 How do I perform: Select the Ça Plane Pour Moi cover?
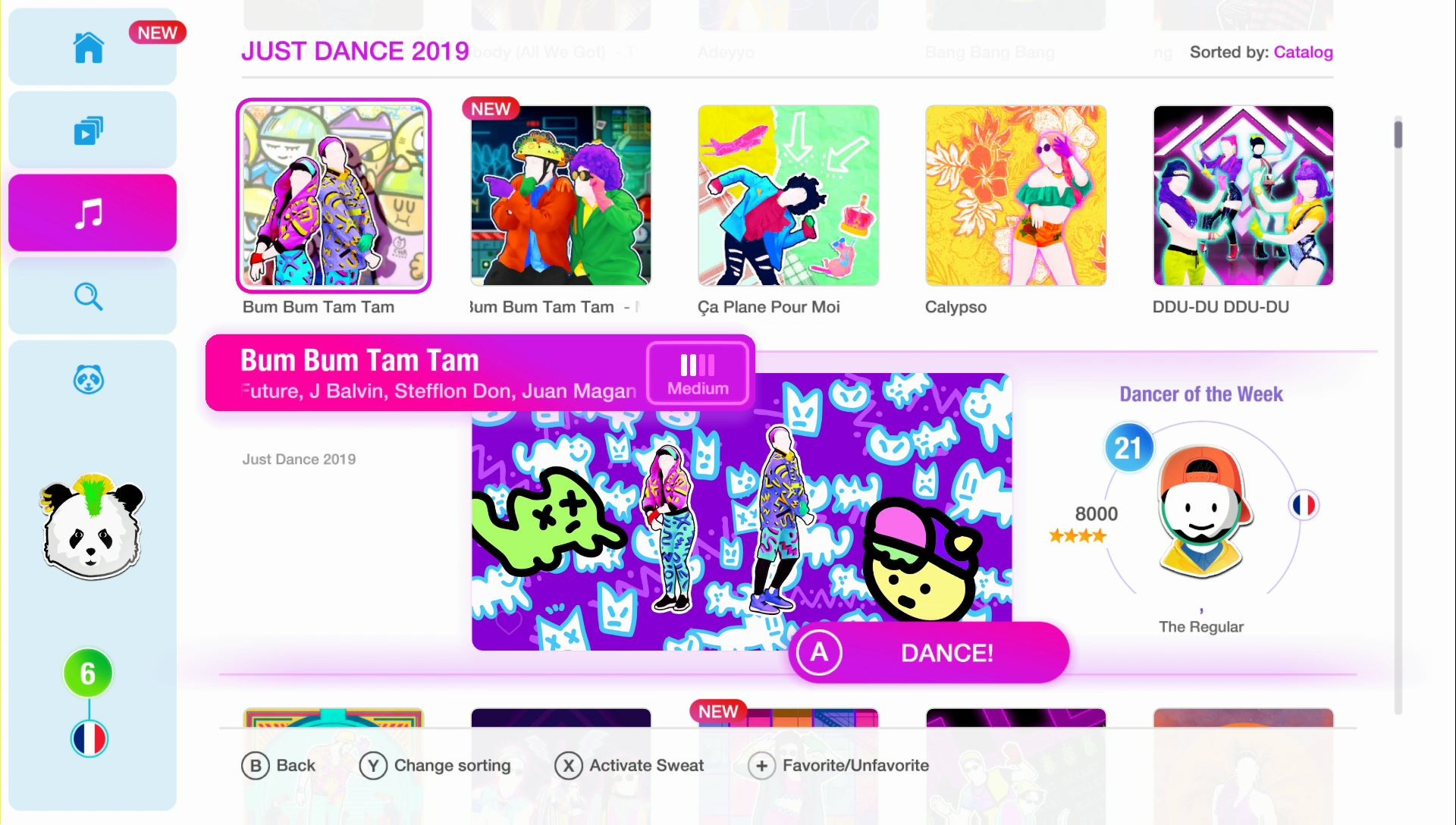tap(788, 196)
